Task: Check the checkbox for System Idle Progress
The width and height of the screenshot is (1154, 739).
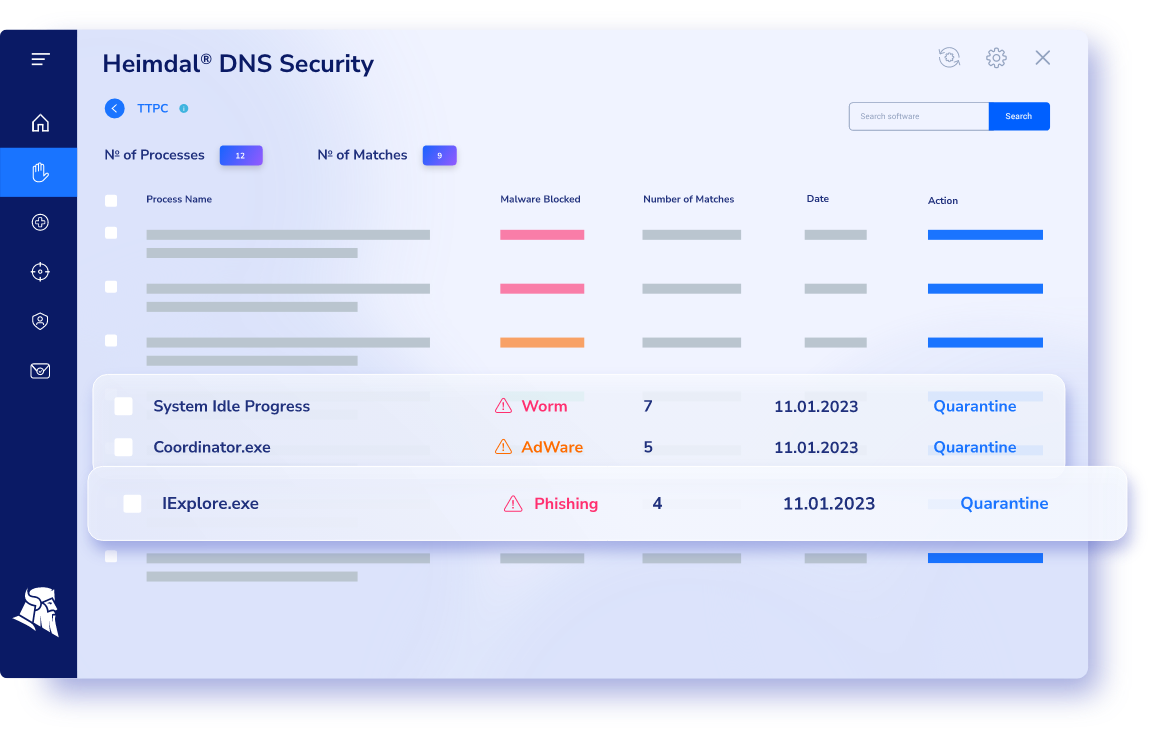Action: 123,405
